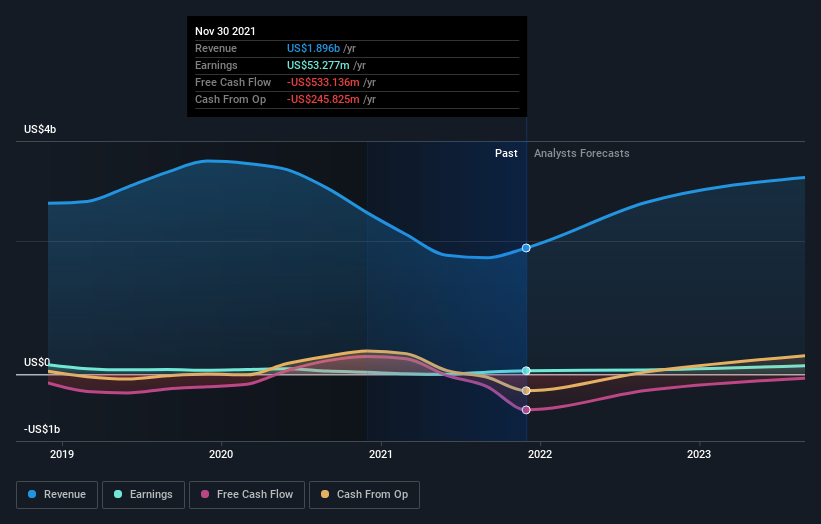This screenshot has width=821, height=524.
Task: Select the 2020 x-axis label
Action: [x=221, y=454]
